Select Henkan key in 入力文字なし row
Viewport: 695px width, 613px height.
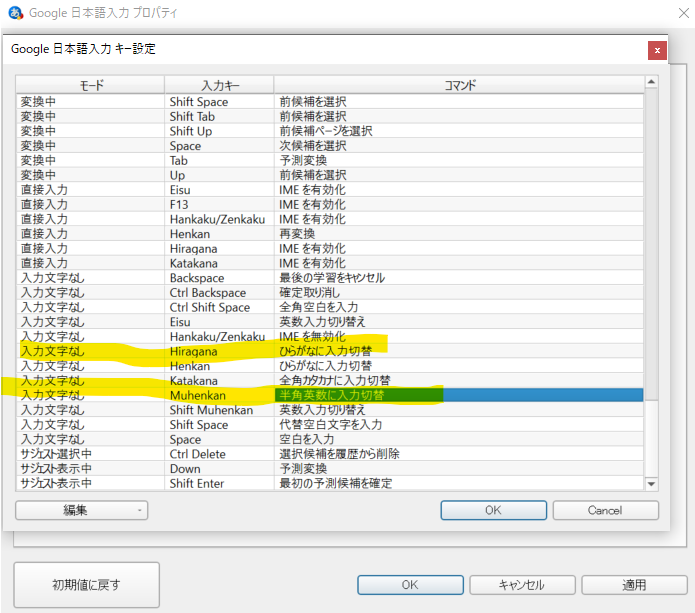click(219, 366)
